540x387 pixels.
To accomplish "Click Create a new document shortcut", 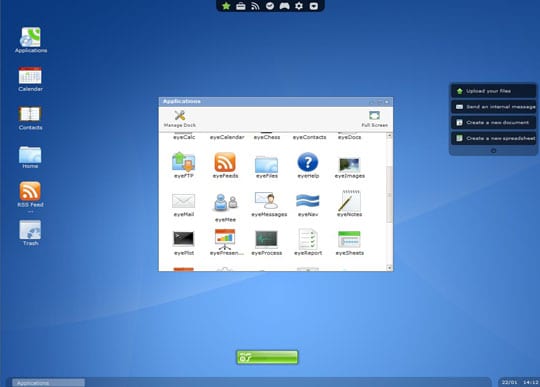I will (494, 123).
